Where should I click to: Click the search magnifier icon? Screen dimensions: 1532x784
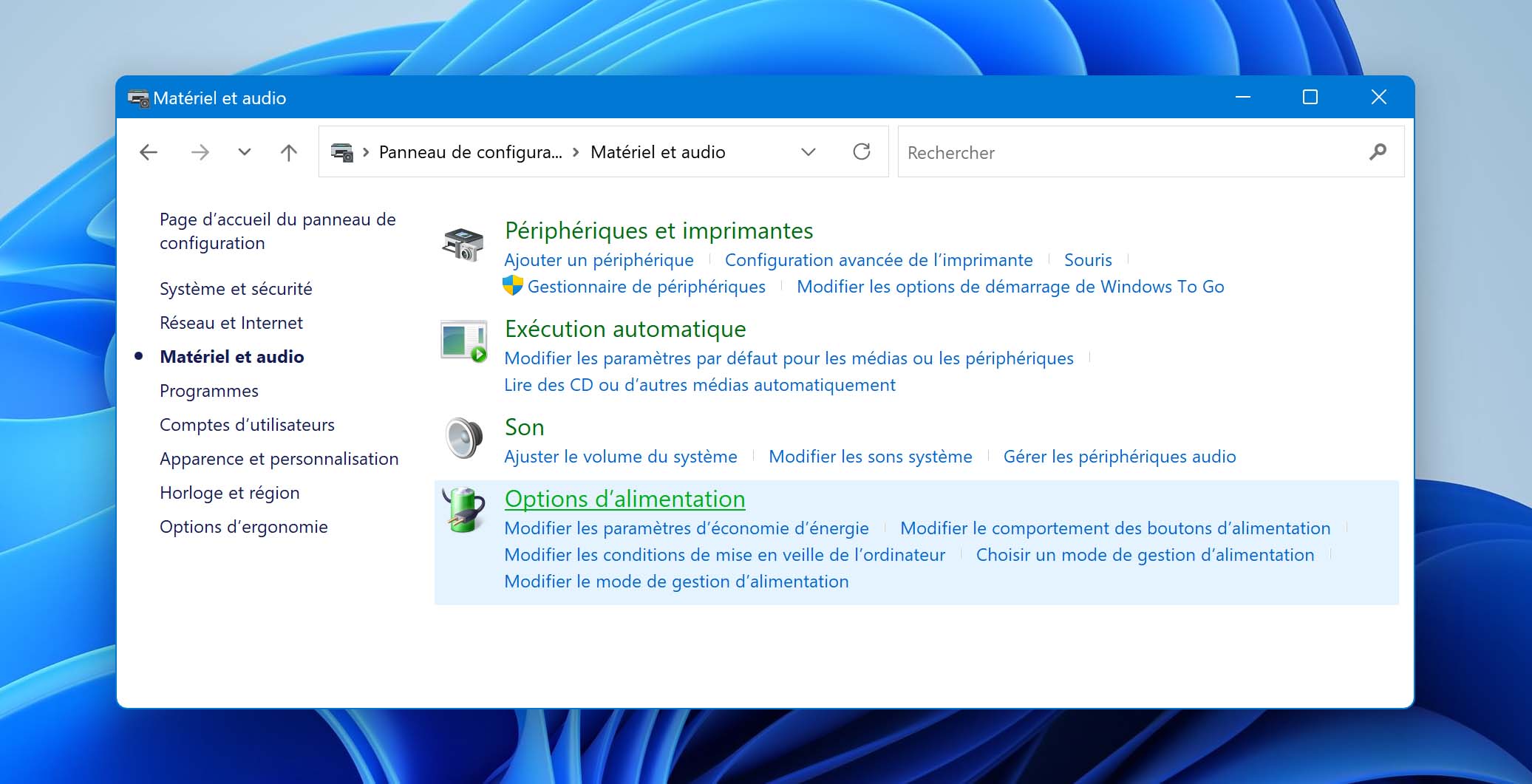point(1378,151)
